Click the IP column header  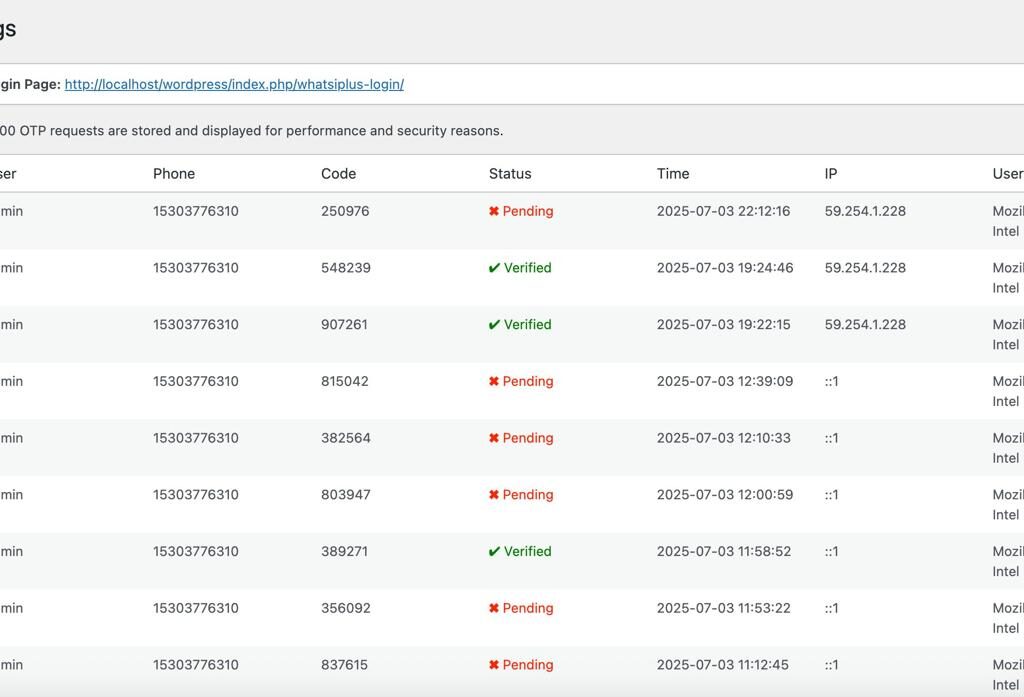pos(831,174)
